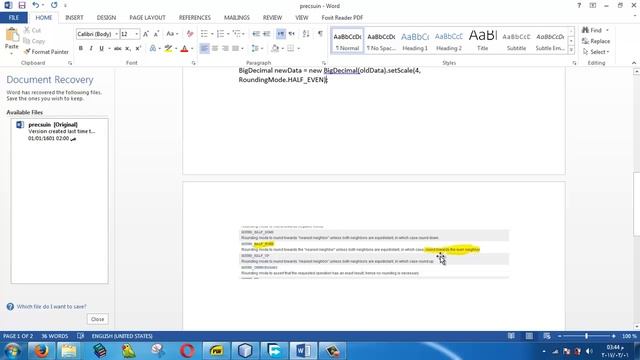Decrease paragraph indent
The width and height of the screenshot is (640, 360).
click(256, 34)
